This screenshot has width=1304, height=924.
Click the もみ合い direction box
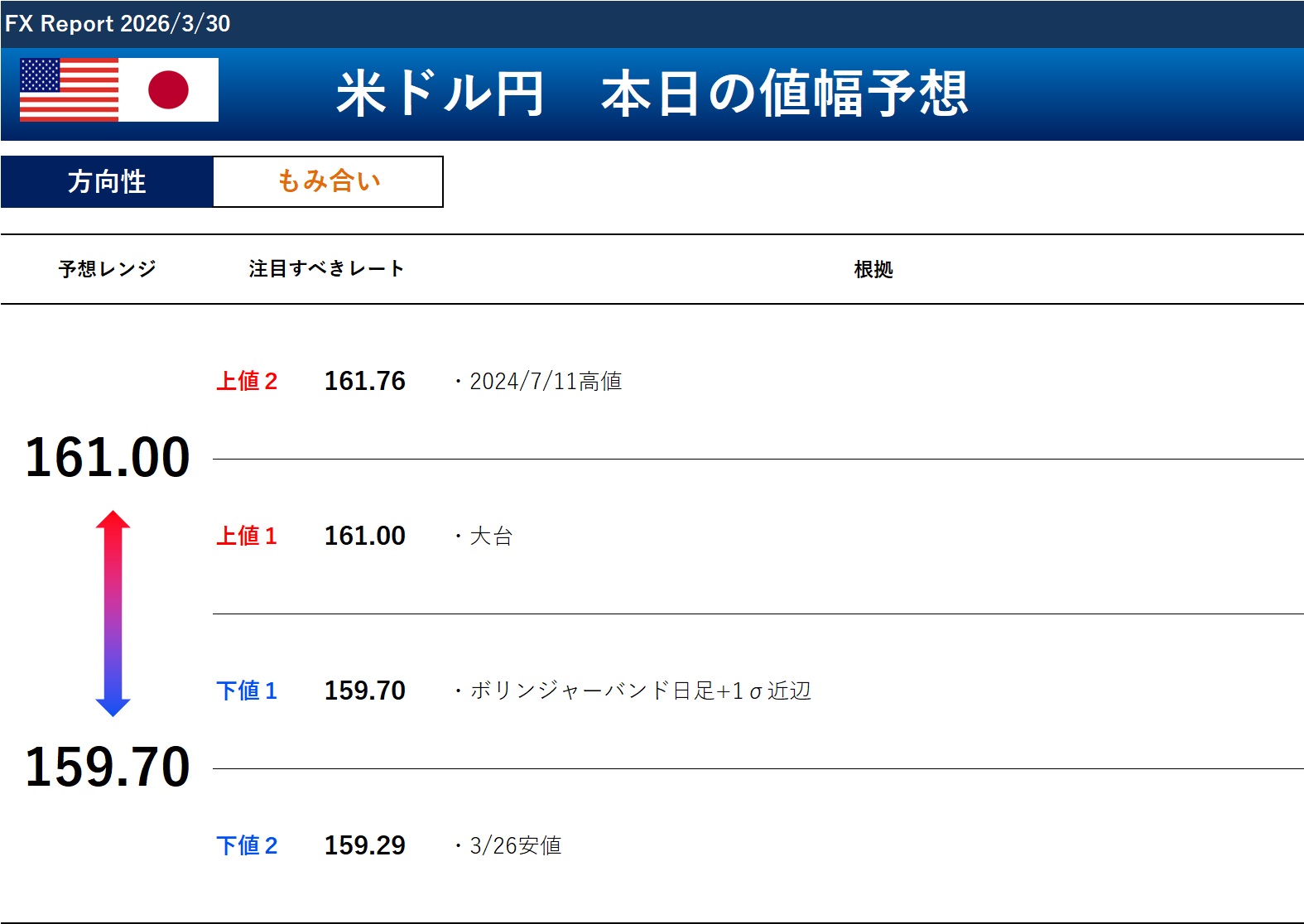pyautogui.click(x=329, y=181)
